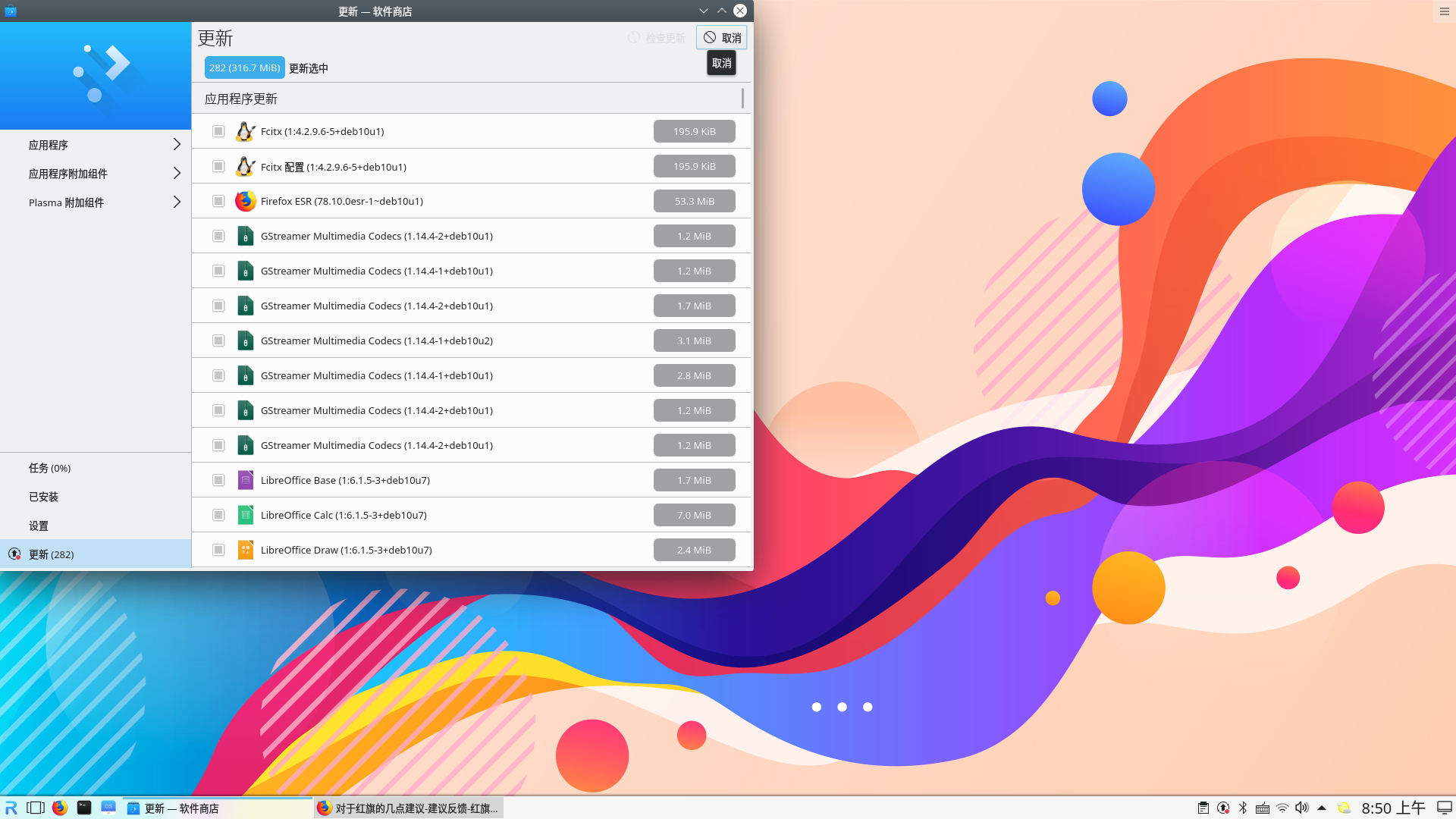Open the 设置 page in sidebar
Image resolution: width=1456 pixels, height=819 pixels.
coord(39,526)
